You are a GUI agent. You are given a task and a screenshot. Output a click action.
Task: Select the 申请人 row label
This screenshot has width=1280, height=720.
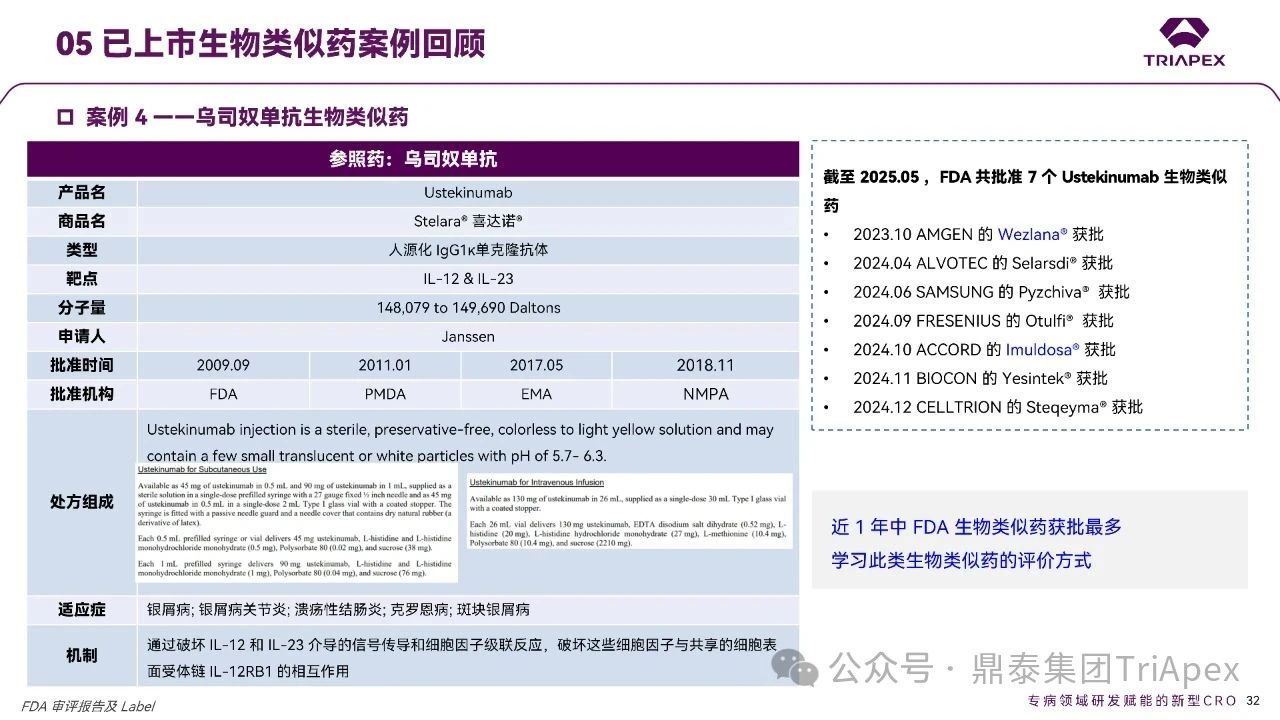(x=81, y=337)
